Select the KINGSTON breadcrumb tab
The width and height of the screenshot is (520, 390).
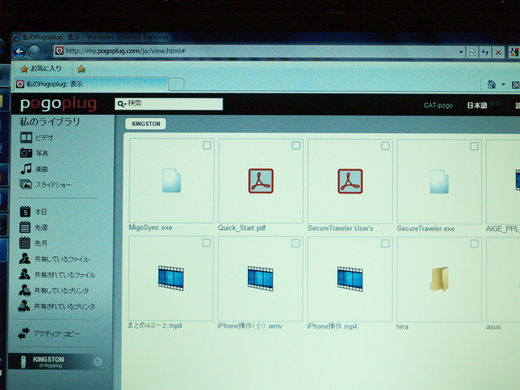146,124
